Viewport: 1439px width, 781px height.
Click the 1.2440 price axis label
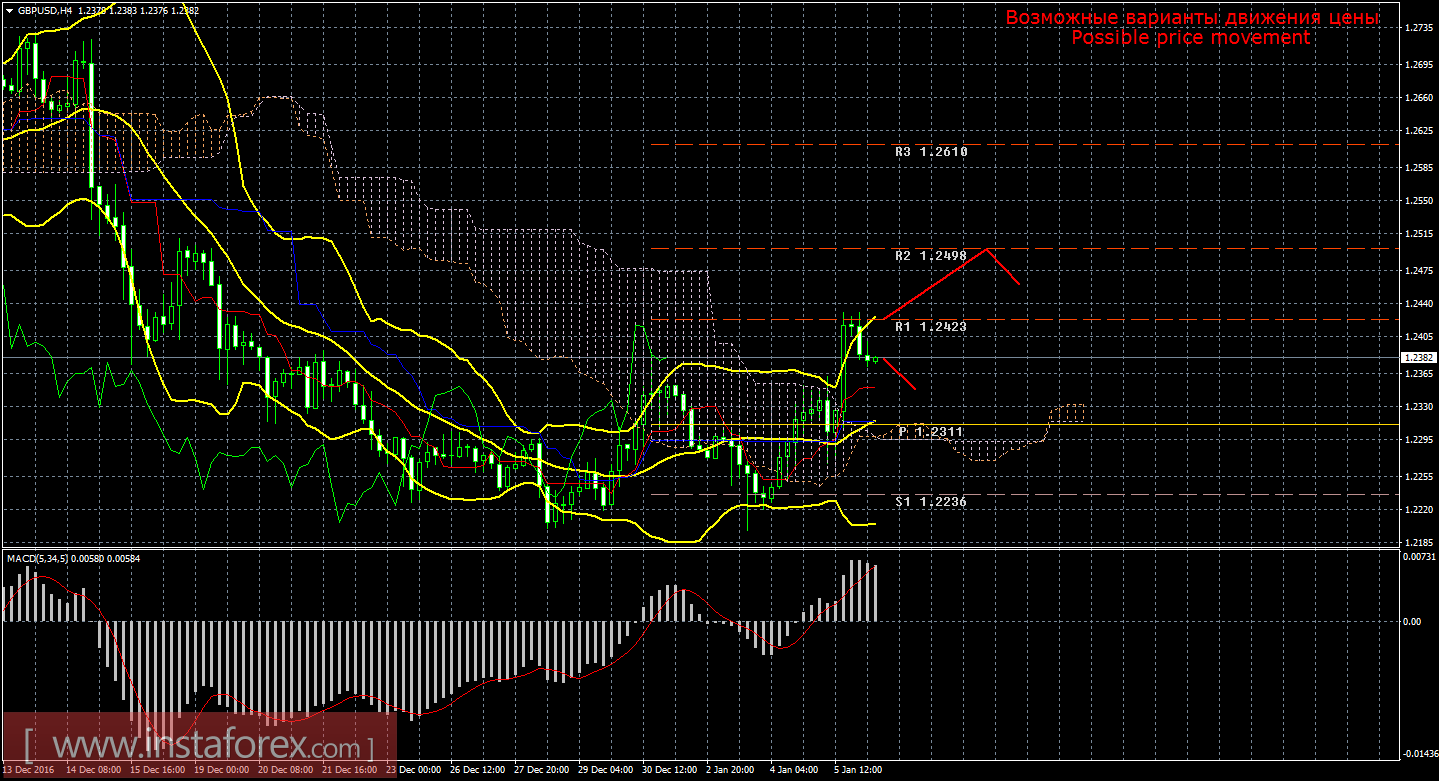tap(1419, 304)
